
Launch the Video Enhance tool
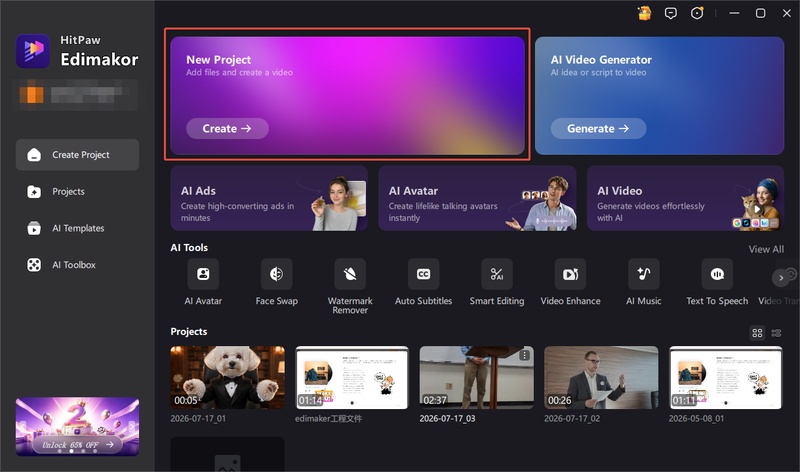tap(570, 274)
